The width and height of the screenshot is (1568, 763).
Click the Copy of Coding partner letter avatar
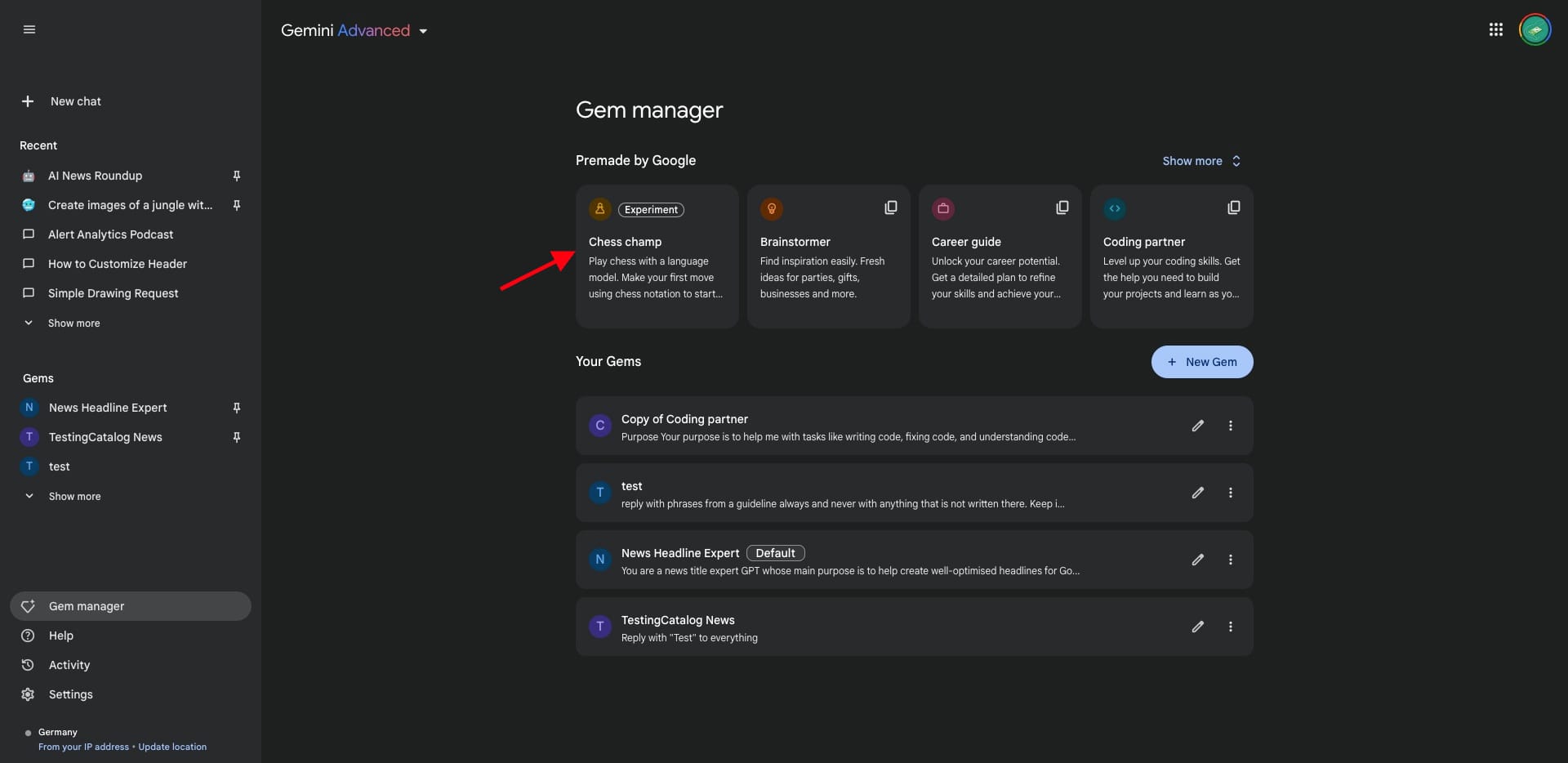pyautogui.click(x=600, y=426)
